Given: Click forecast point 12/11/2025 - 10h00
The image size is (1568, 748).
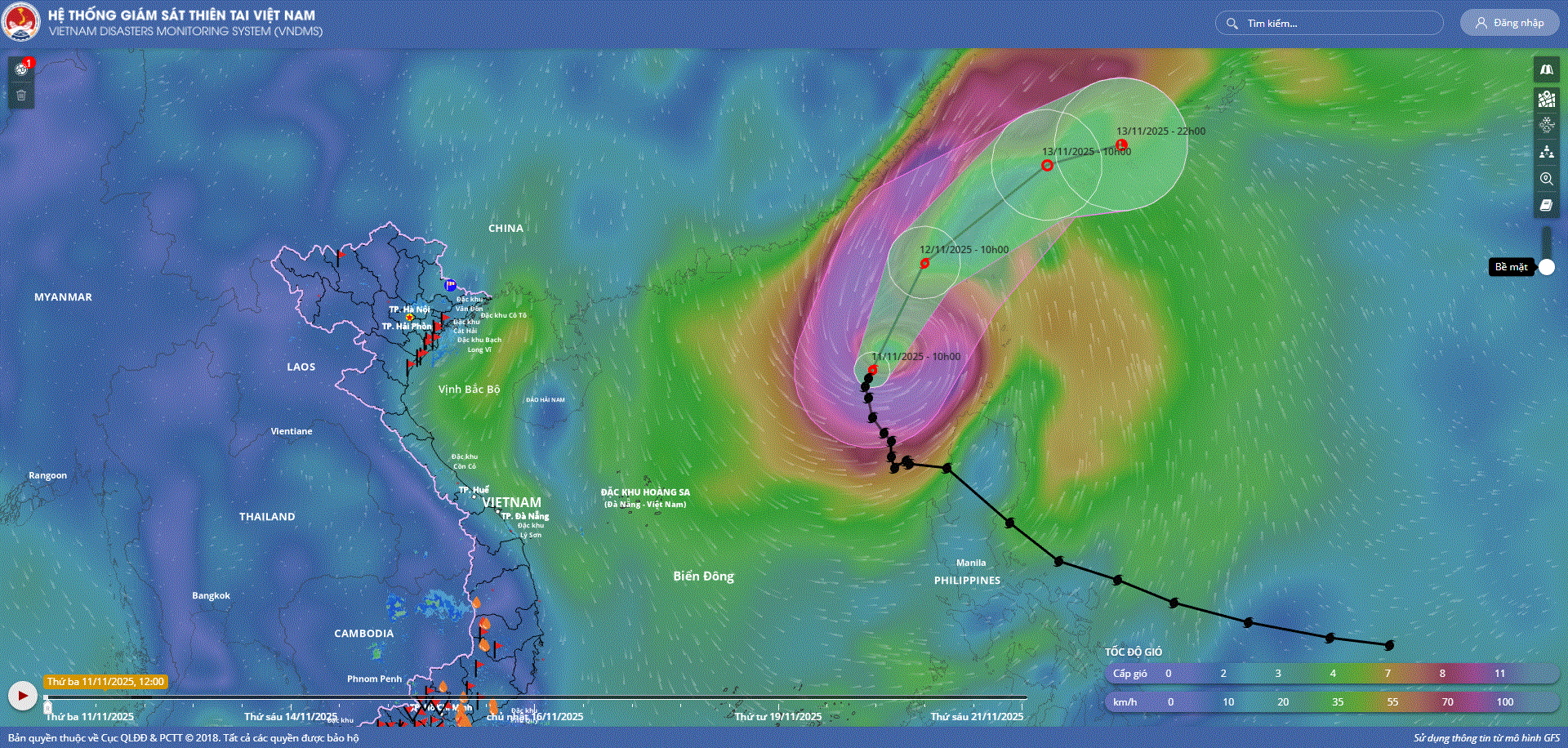Looking at the screenshot, I should [x=924, y=263].
